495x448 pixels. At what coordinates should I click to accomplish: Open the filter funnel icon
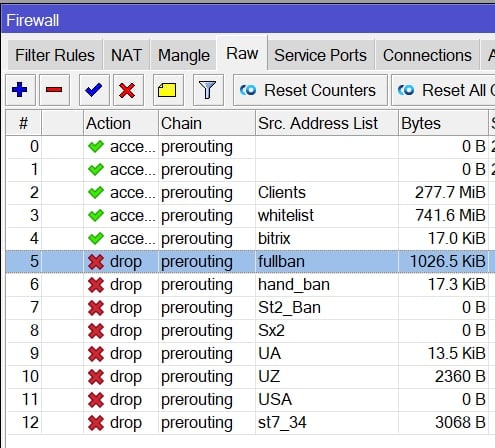208,90
